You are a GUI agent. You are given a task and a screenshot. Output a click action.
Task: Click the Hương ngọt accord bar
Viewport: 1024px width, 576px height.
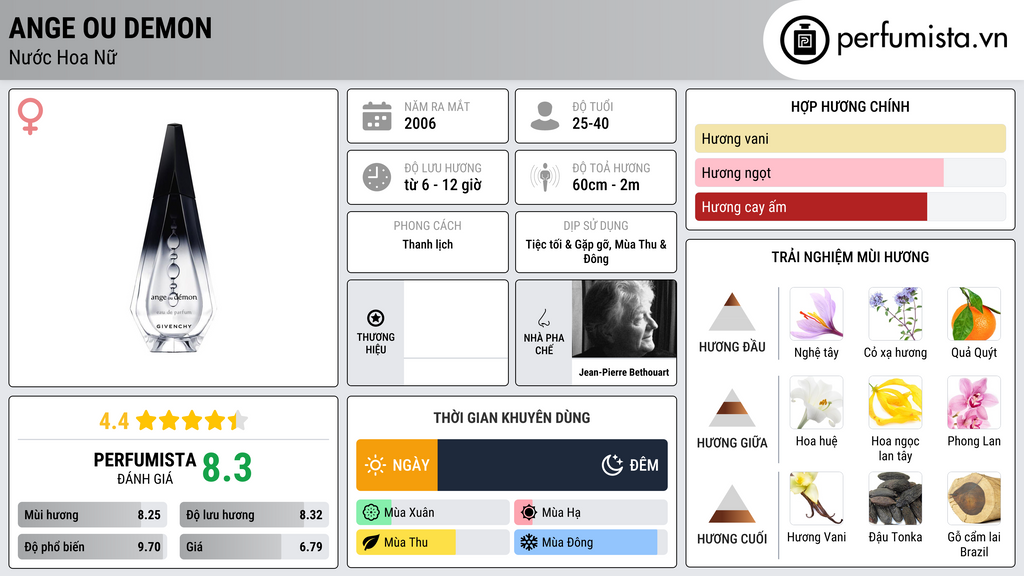(850, 172)
